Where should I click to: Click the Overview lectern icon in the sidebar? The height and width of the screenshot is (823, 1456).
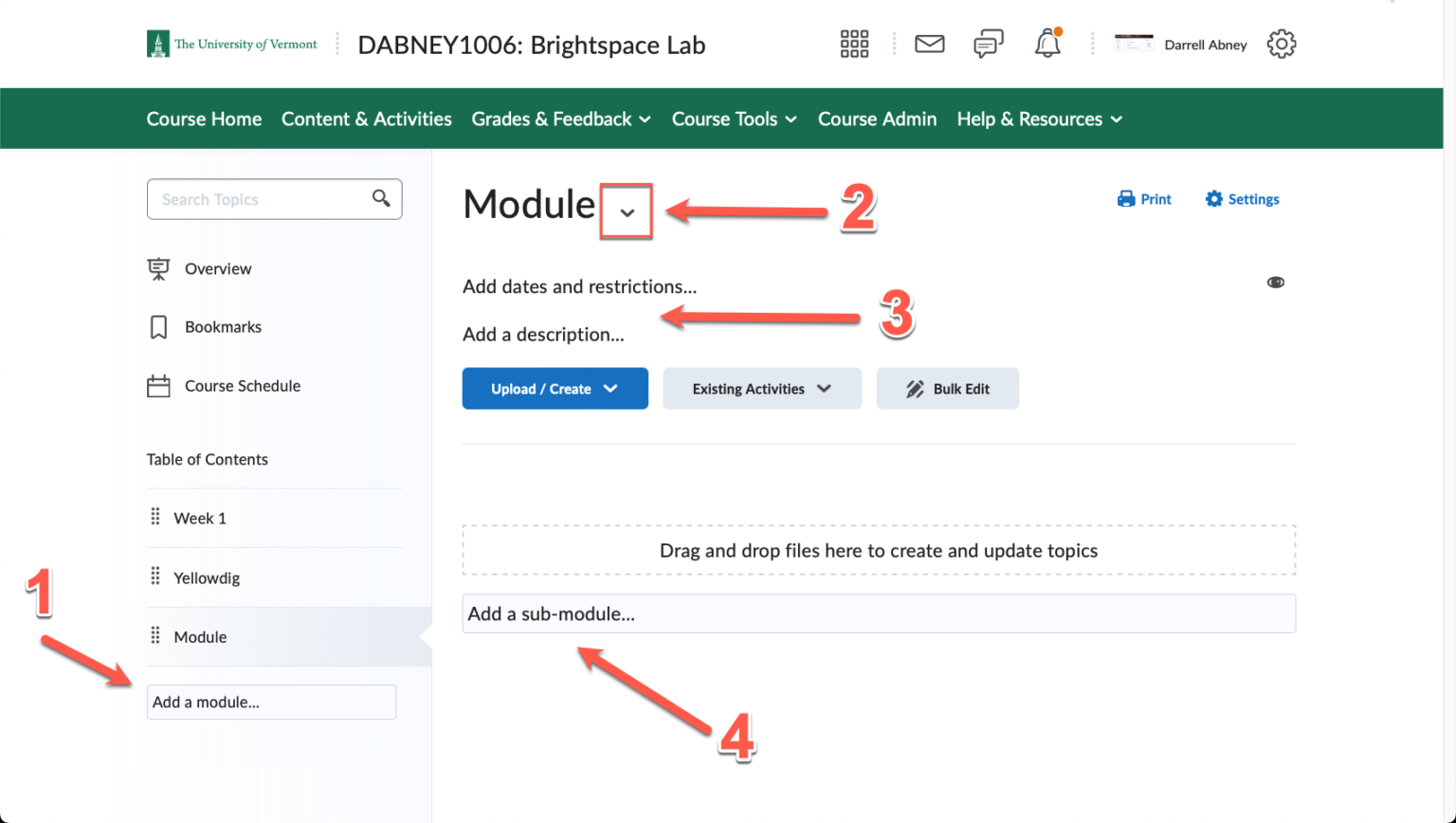click(x=158, y=268)
